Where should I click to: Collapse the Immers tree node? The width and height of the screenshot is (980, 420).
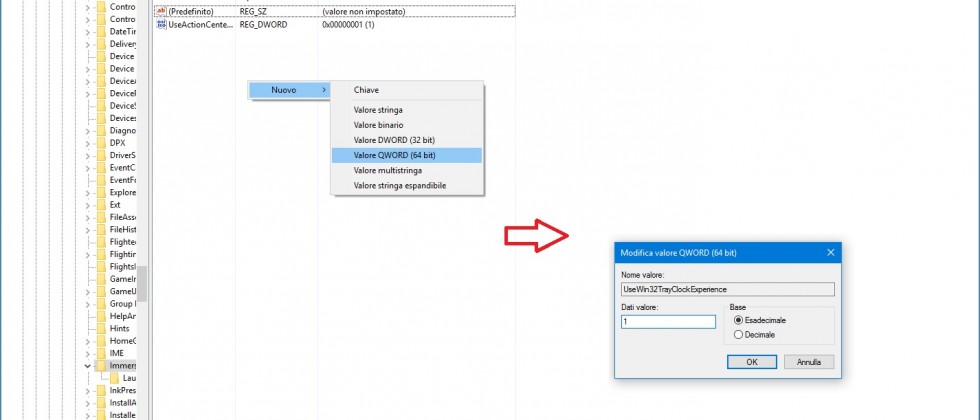[88, 366]
